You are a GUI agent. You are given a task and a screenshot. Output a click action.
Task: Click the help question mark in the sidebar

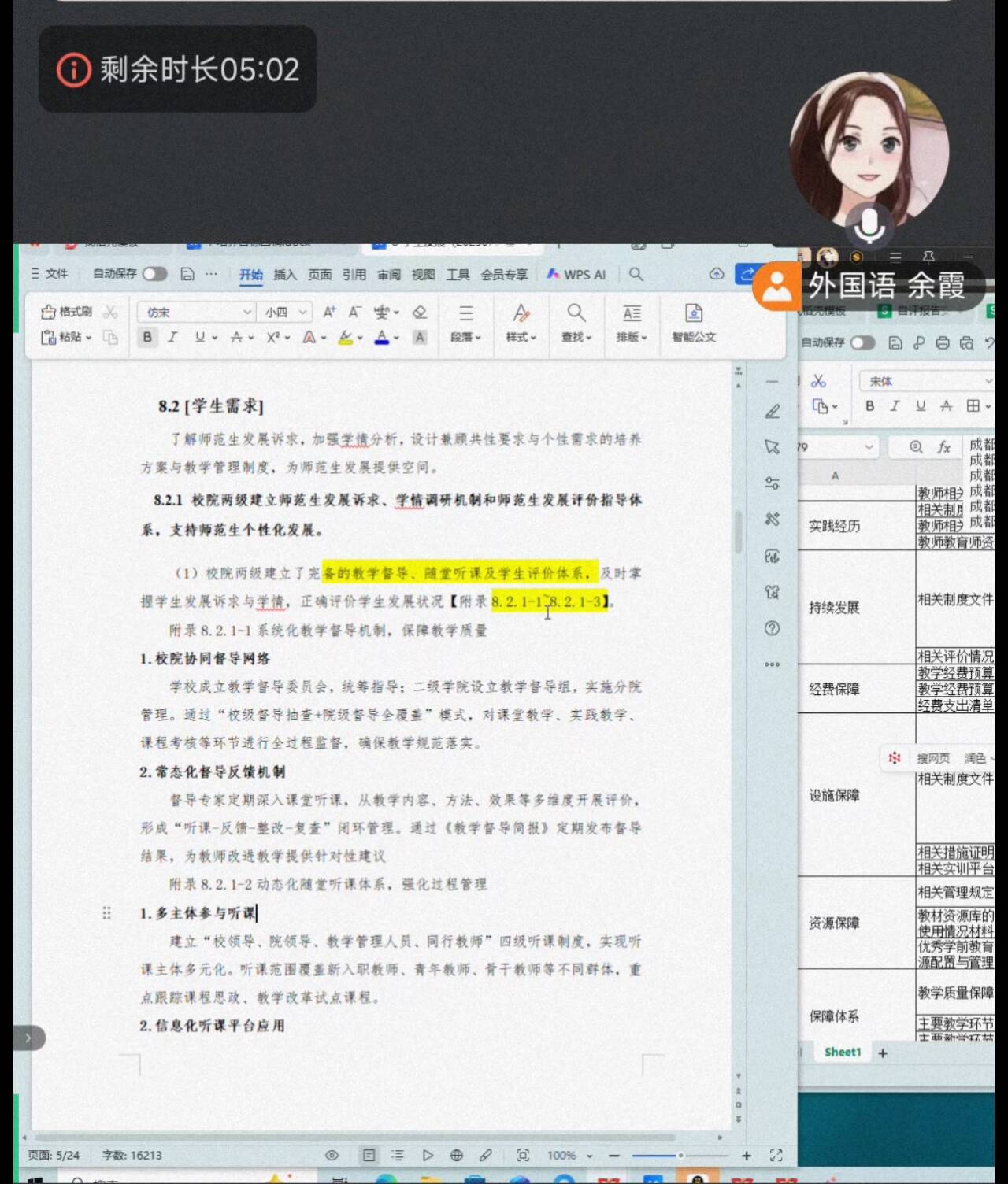pyautogui.click(x=772, y=628)
